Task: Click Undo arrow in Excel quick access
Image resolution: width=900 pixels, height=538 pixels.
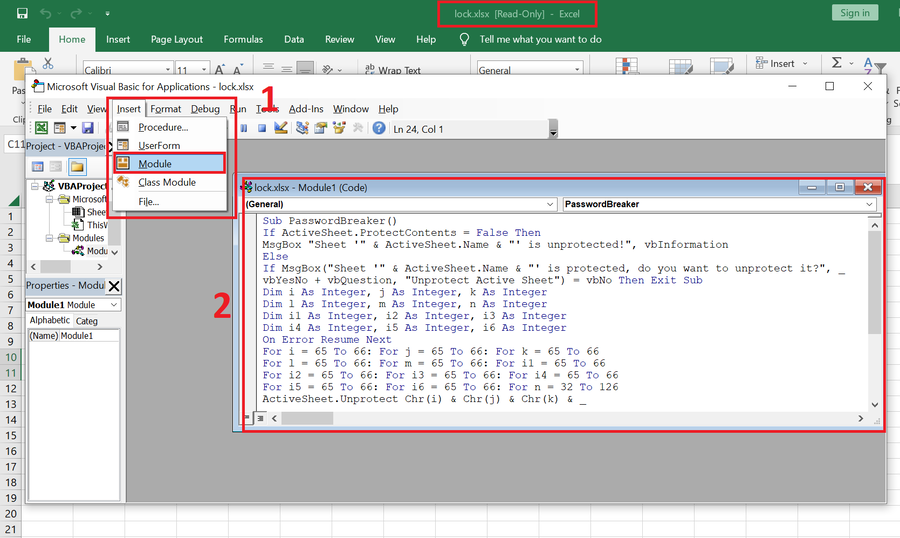Action: pos(45,13)
